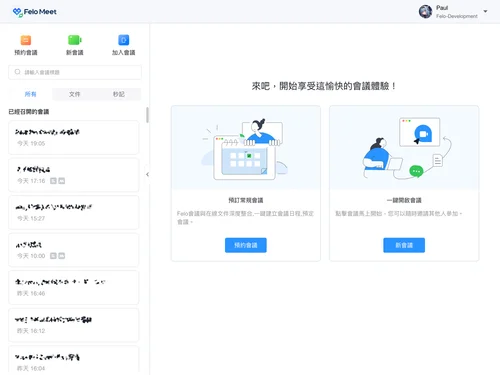Image resolution: width=500 pixels, height=375 pixels.
Task: Open the meeting from 今天 15:27
Action: pyautogui.click(x=74, y=213)
